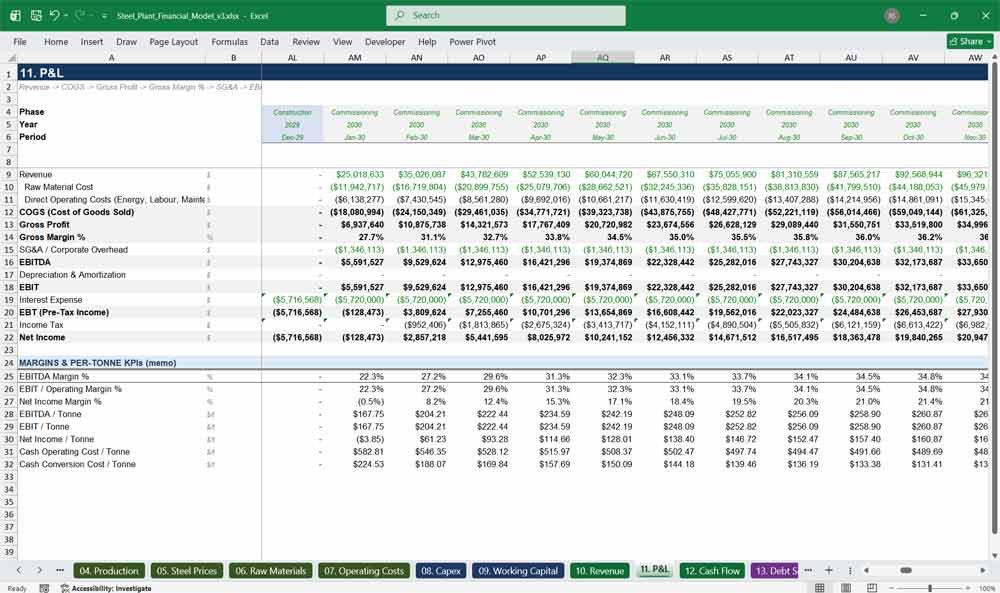Click the zoom slider handle
1000x593 pixels.
930,588
